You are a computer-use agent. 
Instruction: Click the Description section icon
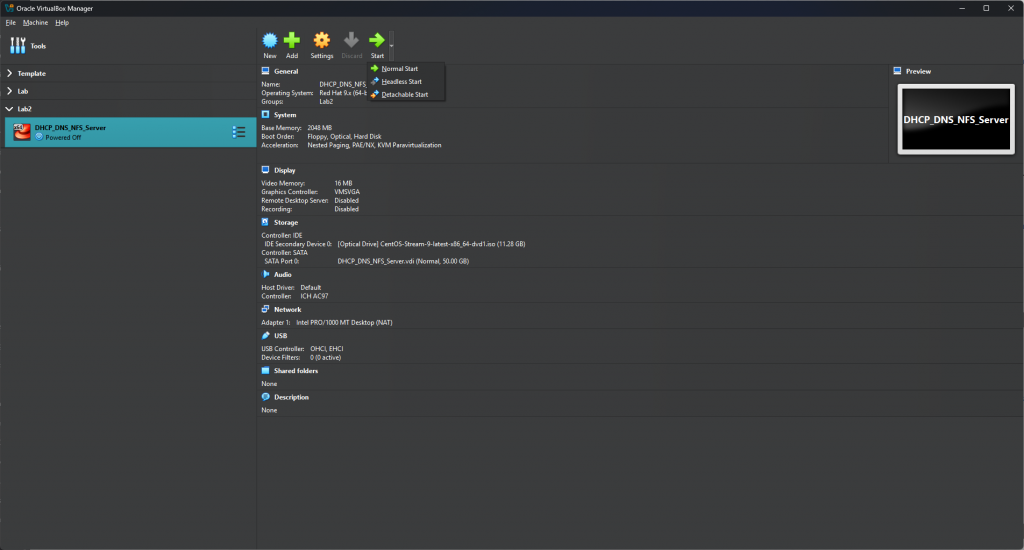(265, 396)
